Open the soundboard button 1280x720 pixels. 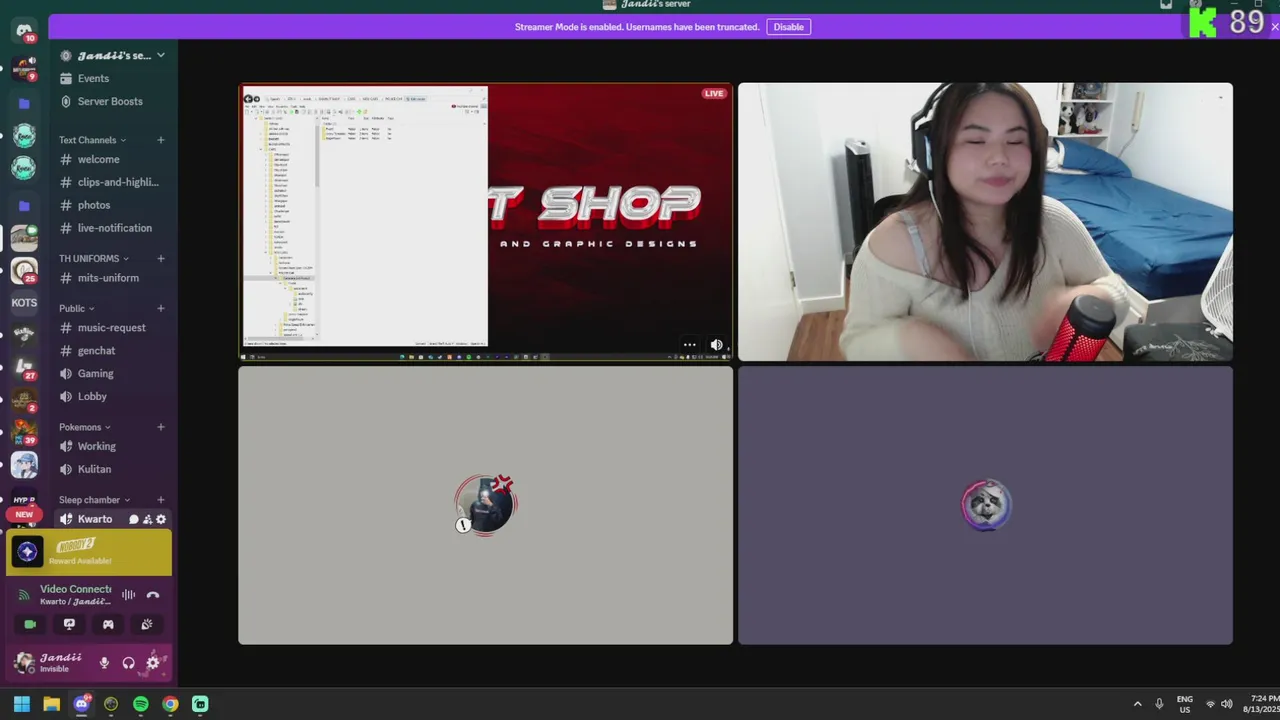[147, 624]
